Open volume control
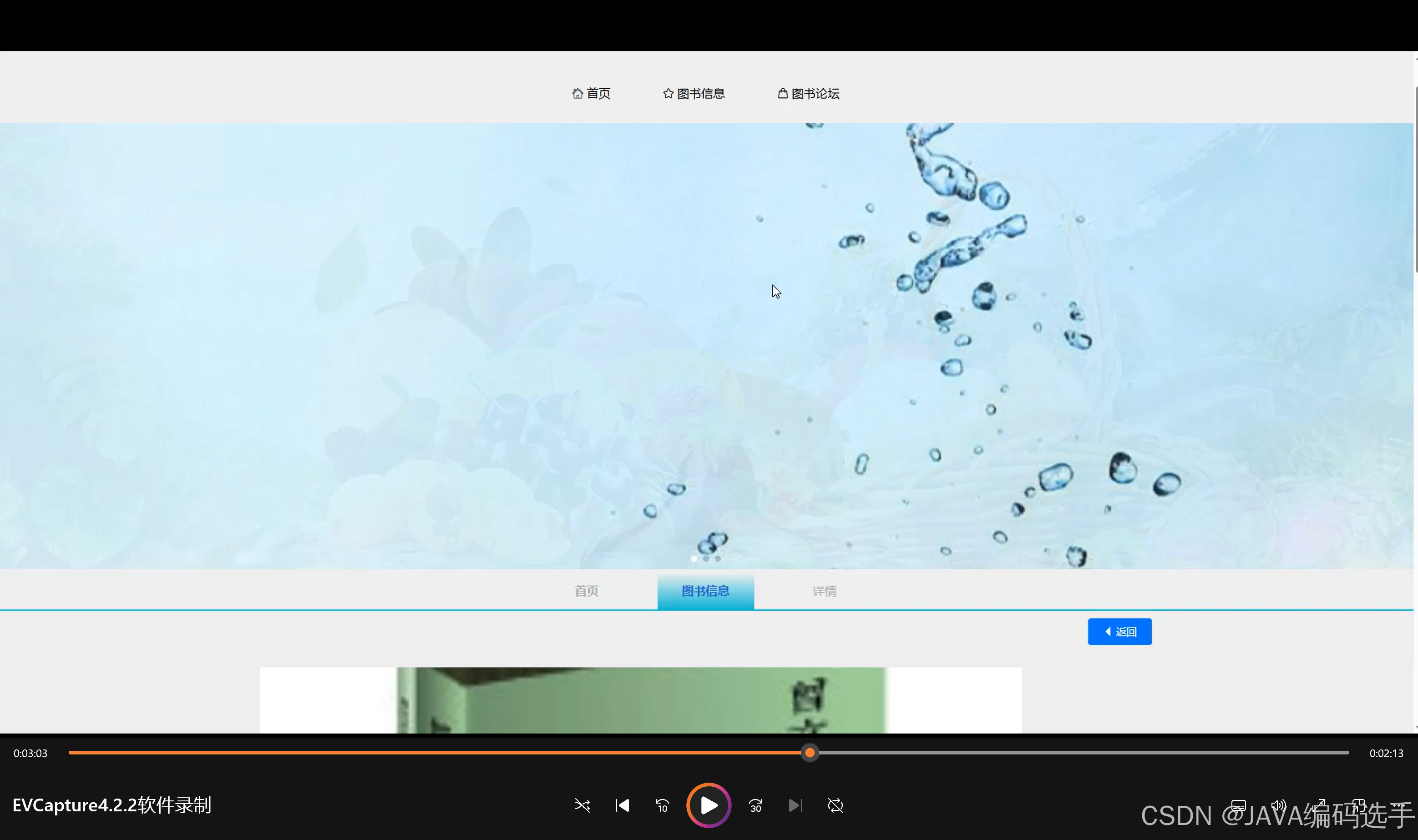The width and height of the screenshot is (1418, 840). coord(1278,805)
